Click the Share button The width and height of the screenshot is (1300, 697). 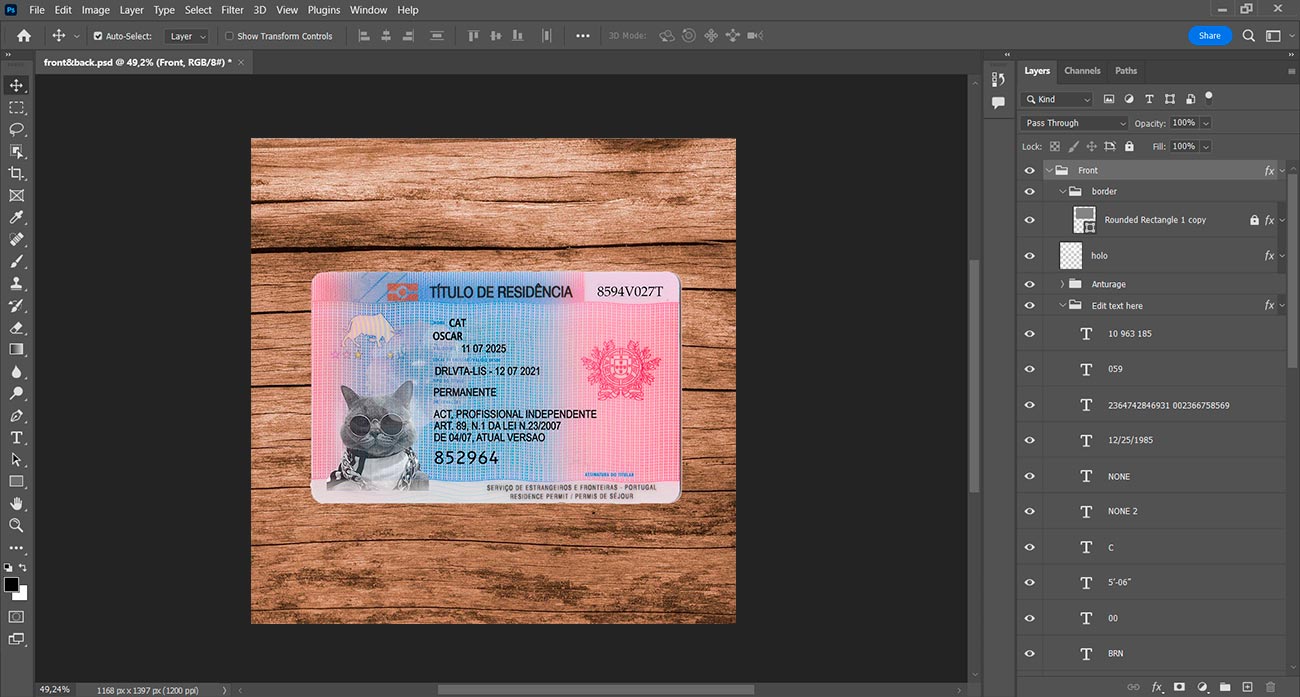click(1209, 36)
